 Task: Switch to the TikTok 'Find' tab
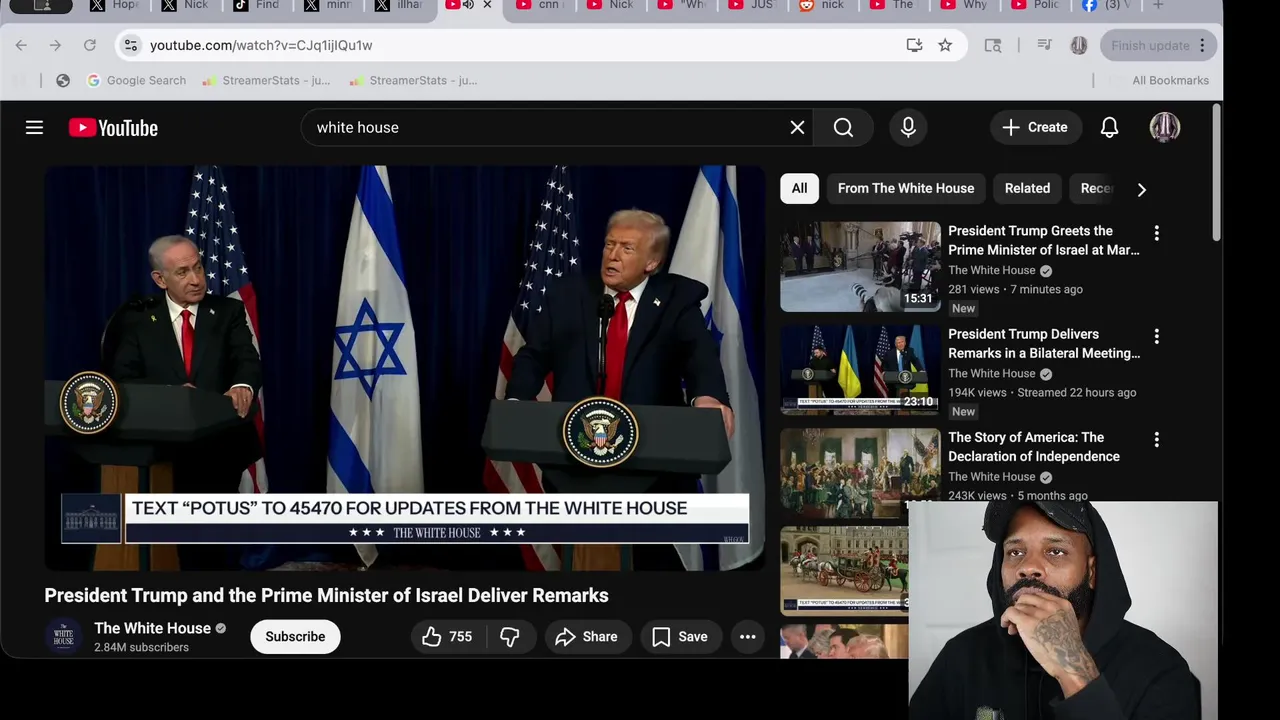coord(258,5)
